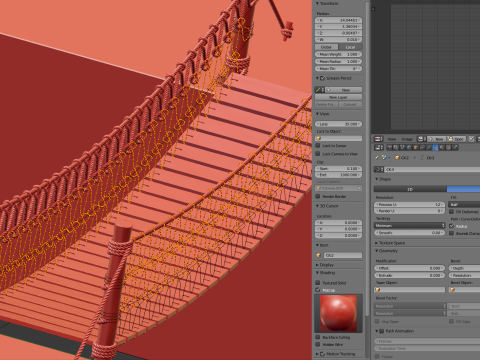Collapse the Transform panel

(318, 3)
